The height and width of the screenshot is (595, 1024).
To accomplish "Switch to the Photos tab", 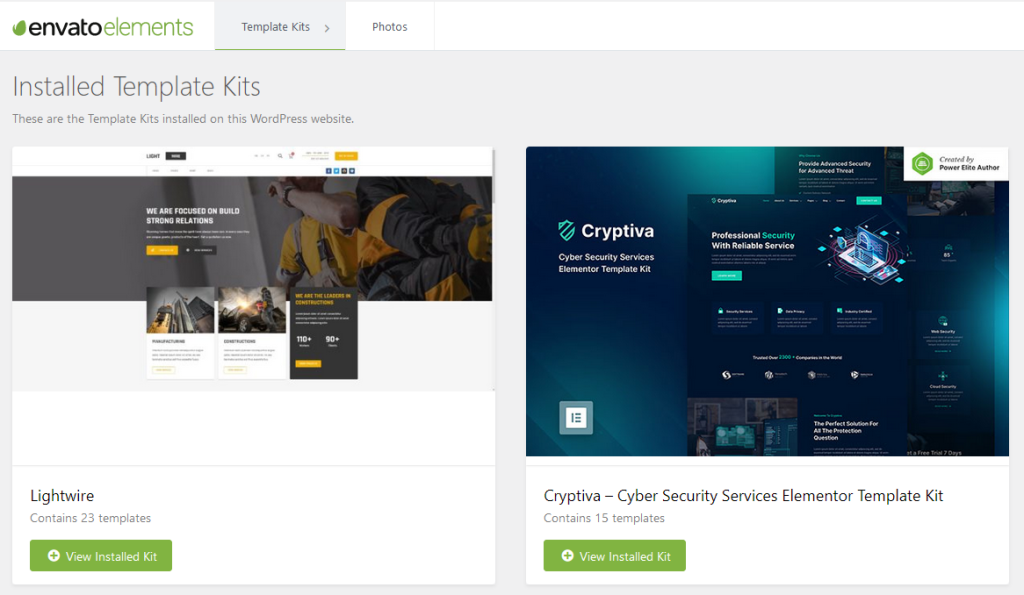I will click(389, 27).
